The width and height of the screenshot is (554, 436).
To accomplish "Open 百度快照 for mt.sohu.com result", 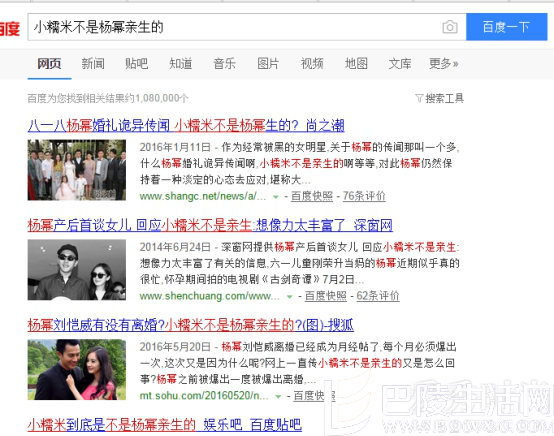I will [x=314, y=396].
